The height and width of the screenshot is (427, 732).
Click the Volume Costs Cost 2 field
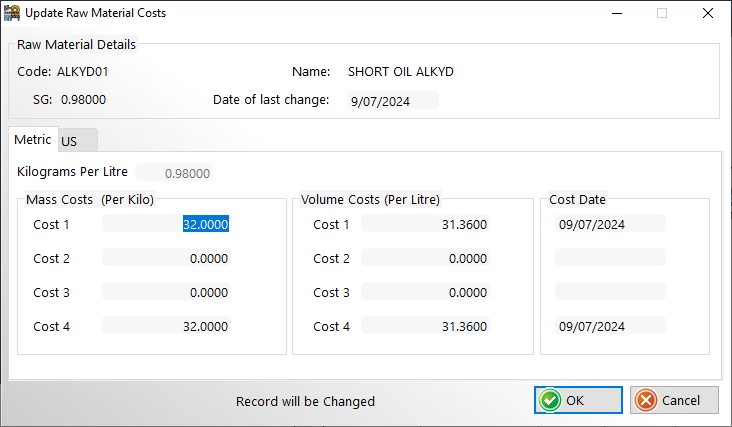tap(425, 258)
